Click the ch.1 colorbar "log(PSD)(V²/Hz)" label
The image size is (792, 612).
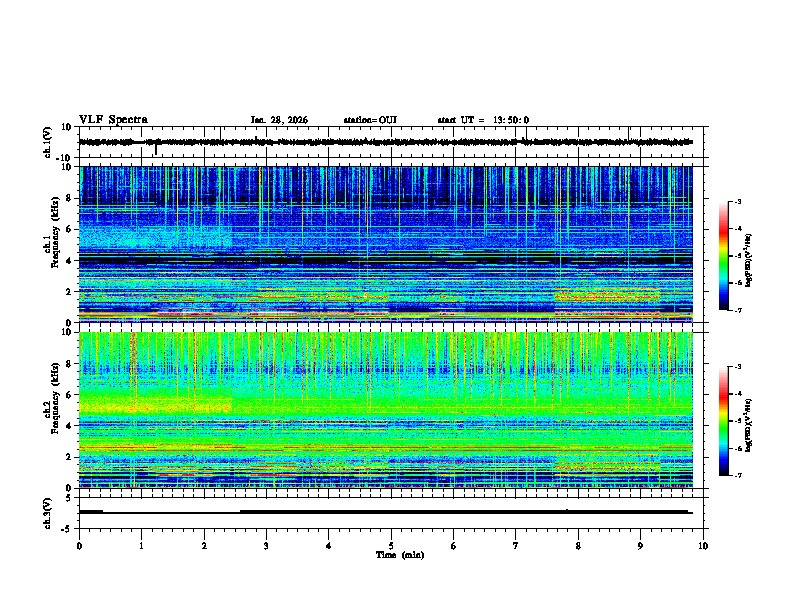(x=749, y=261)
